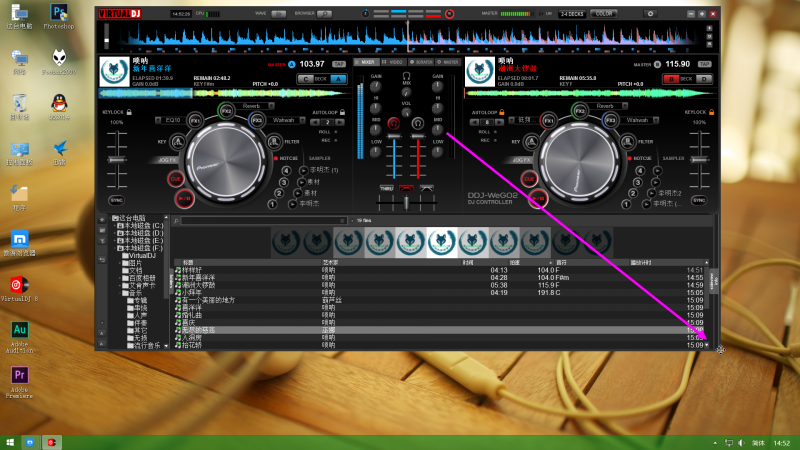This screenshot has height=450, width=800.
Task: Switch to the VIDEO mixer tab
Action: point(395,62)
